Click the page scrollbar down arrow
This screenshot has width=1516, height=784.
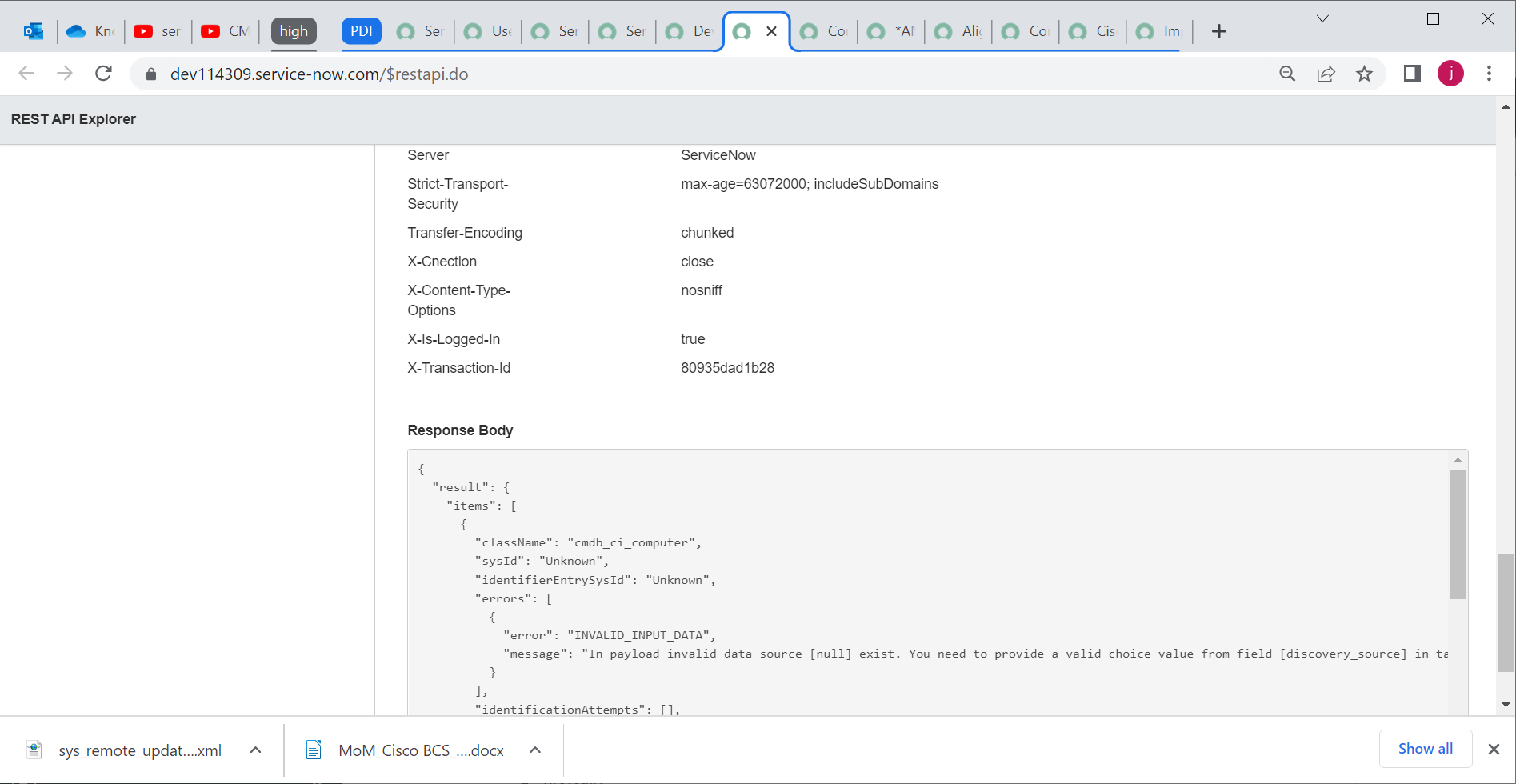pos(1506,705)
